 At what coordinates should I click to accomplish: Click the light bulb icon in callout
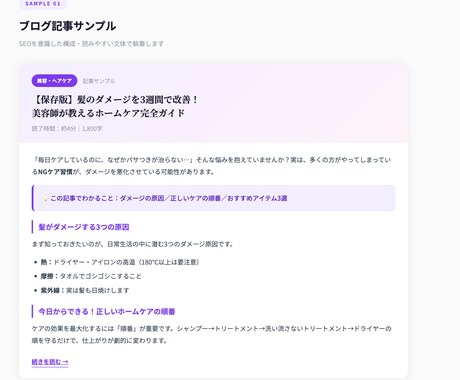point(45,198)
